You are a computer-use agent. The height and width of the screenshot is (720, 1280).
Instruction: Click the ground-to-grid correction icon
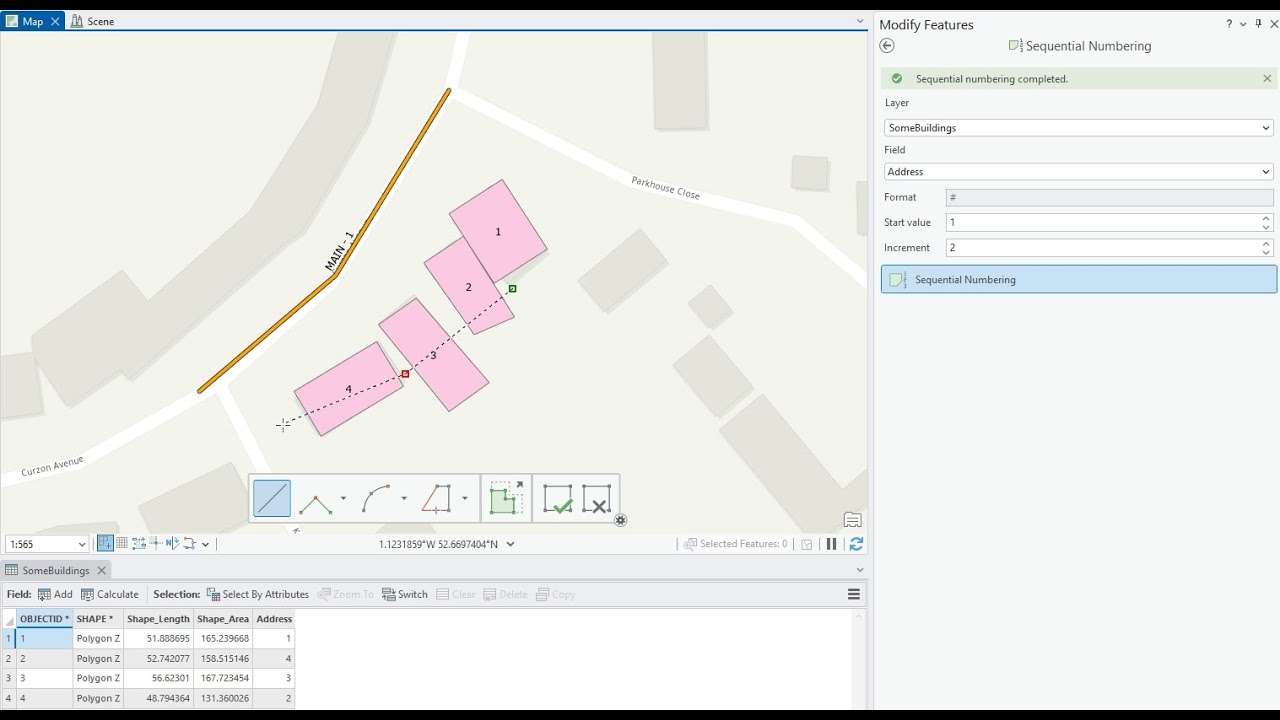(x=172, y=544)
